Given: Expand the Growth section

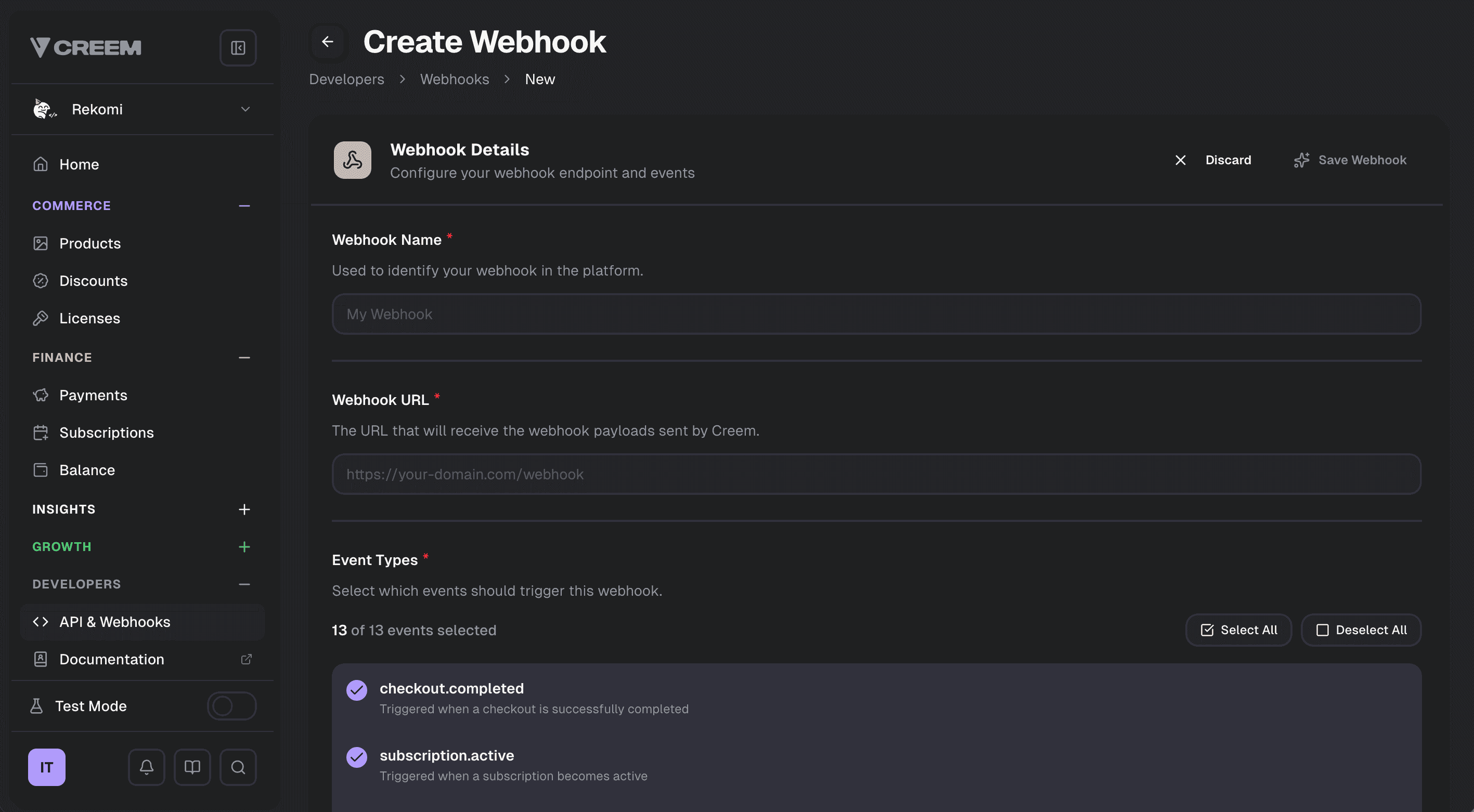Looking at the screenshot, I should point(244,547).
